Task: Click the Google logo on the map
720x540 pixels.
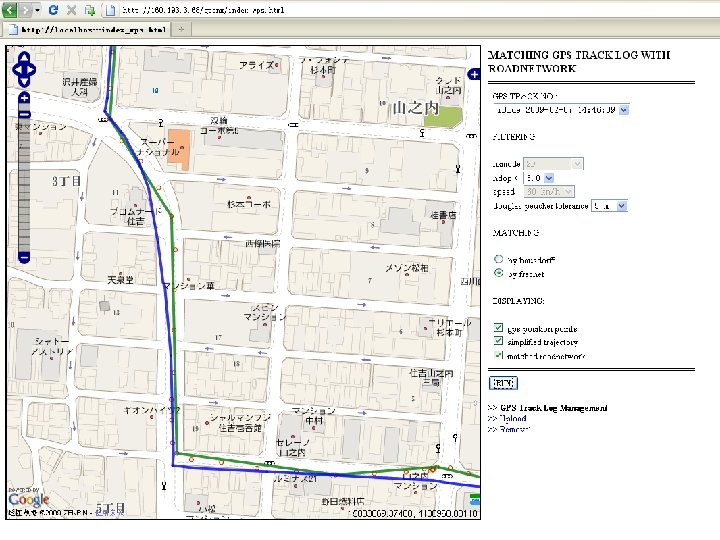Action: [28, 499]
